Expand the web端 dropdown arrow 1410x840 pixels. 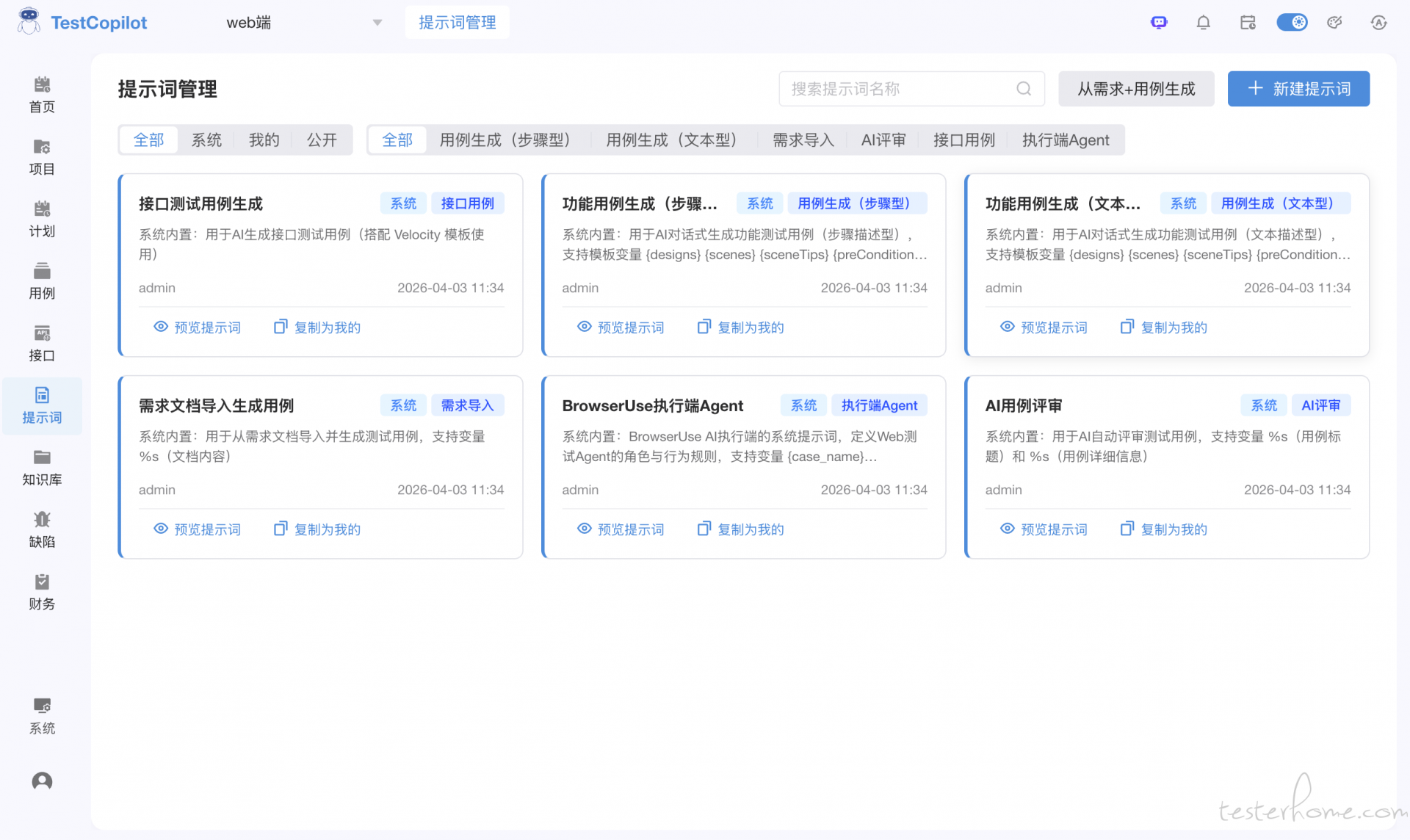click(377, 23)
